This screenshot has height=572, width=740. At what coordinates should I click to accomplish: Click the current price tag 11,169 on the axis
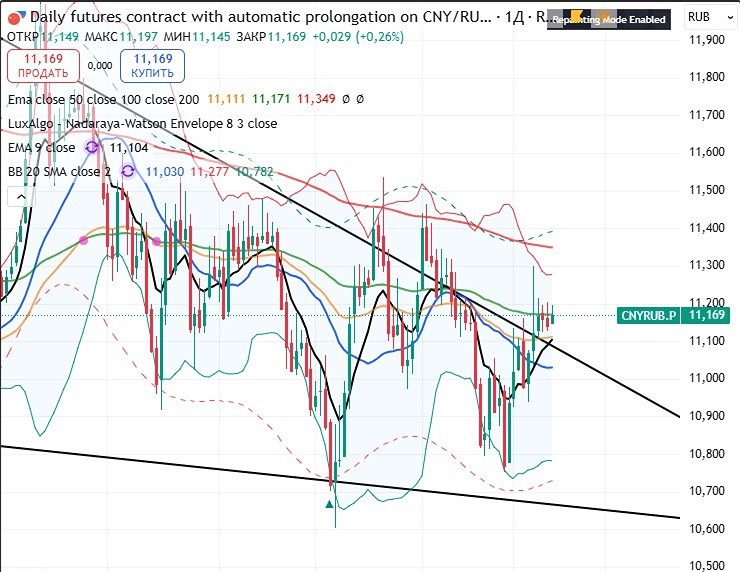point(706,315)
